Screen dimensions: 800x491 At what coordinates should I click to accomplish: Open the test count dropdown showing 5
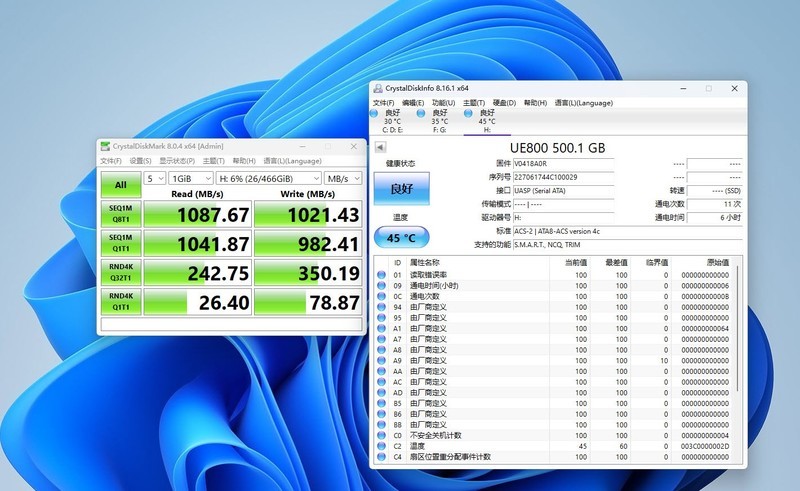[x=155, y=178]
